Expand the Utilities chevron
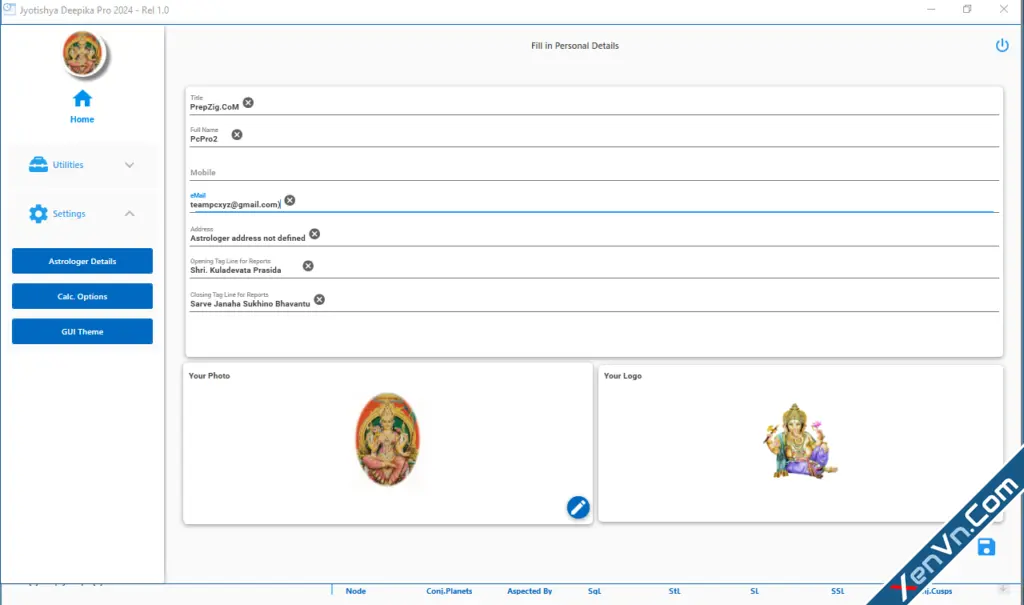 coord(129,165)
